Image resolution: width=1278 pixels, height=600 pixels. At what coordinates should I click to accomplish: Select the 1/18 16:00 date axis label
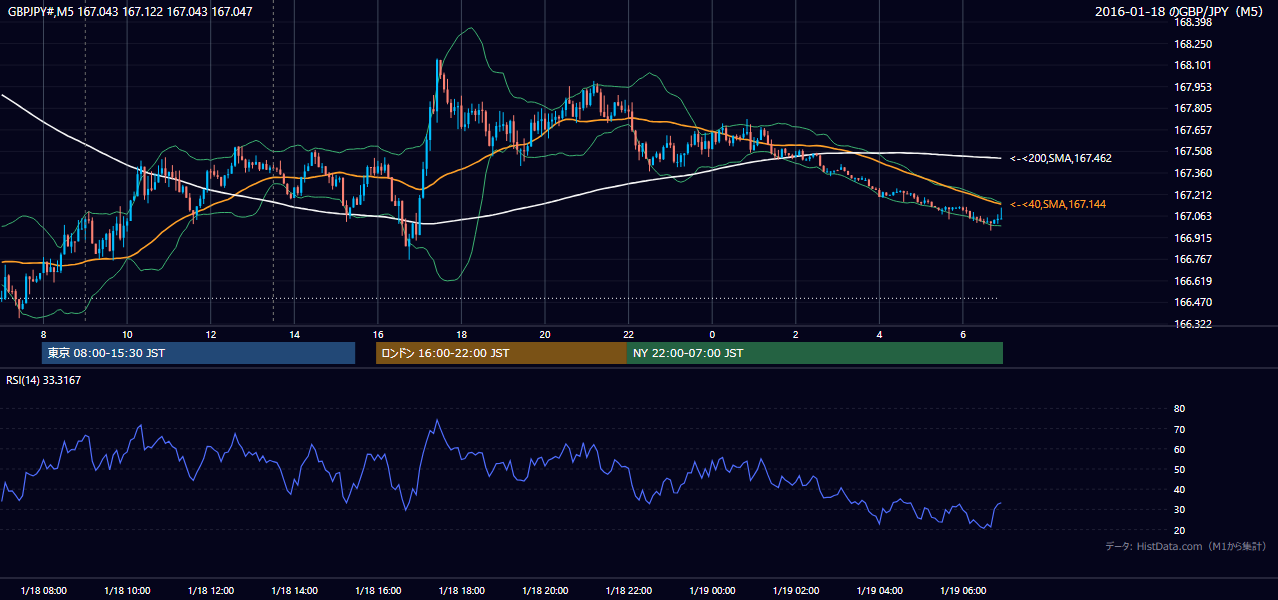(378, 591)
